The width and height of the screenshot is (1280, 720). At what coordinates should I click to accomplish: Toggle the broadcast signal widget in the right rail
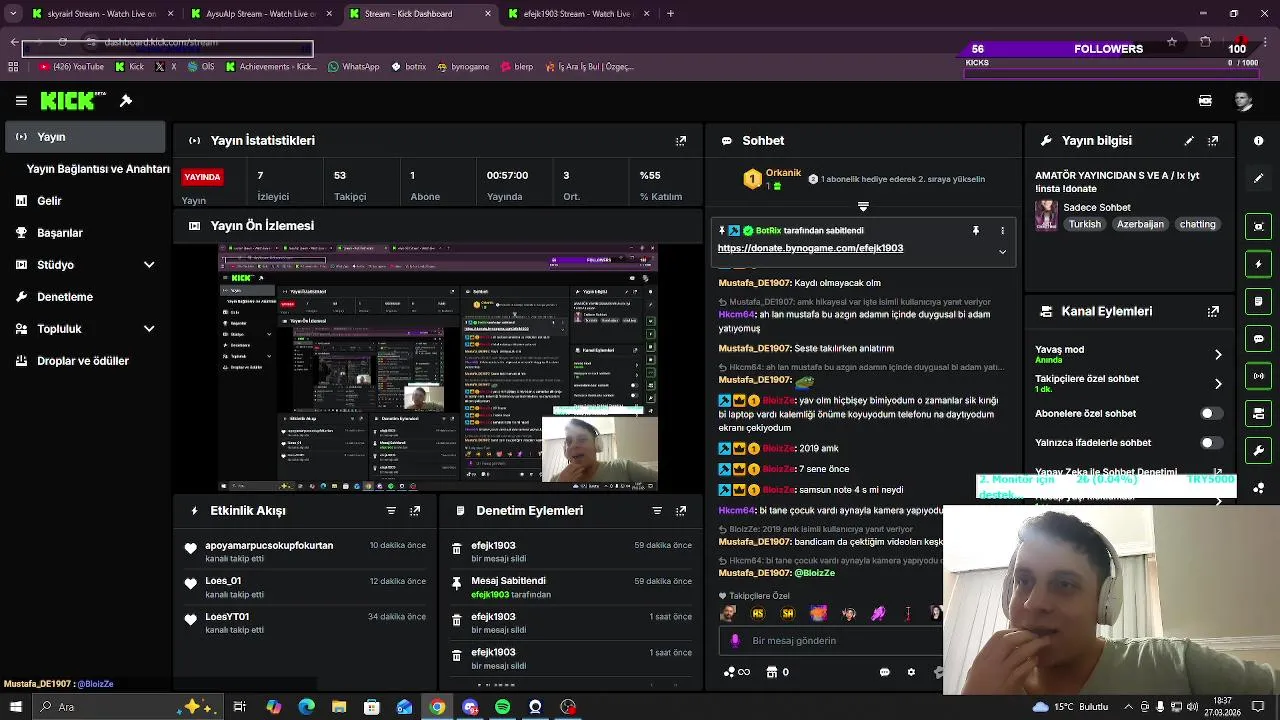tap(1259, 376)
